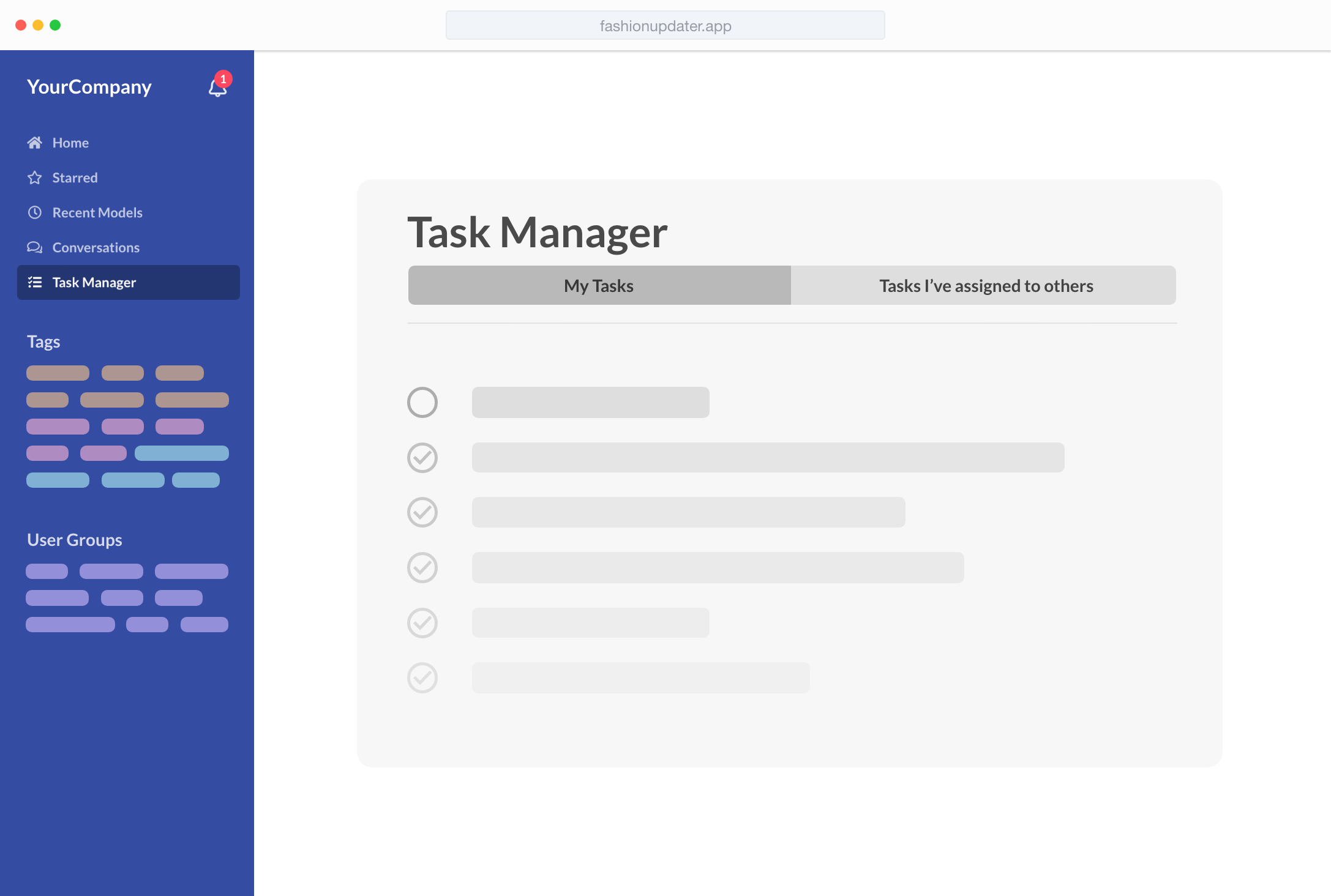Click the fashionupdater.app address bar
This screenshot has height=896, width=1331.
(665, 26)
